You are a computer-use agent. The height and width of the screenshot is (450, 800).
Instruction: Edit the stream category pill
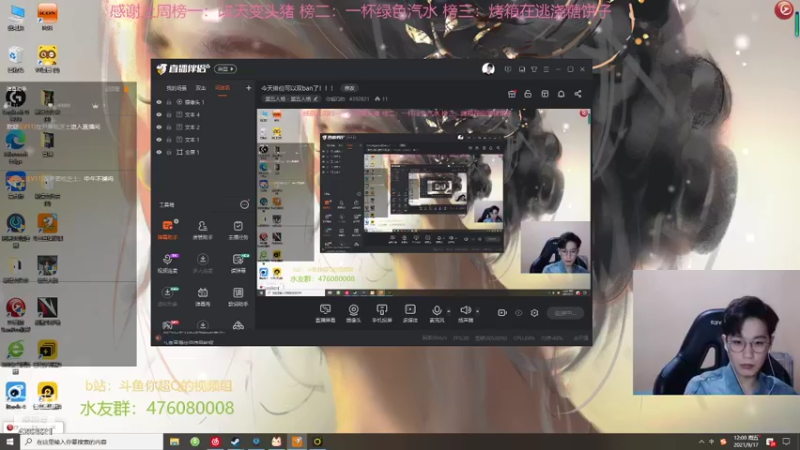[x=292, y=99]
